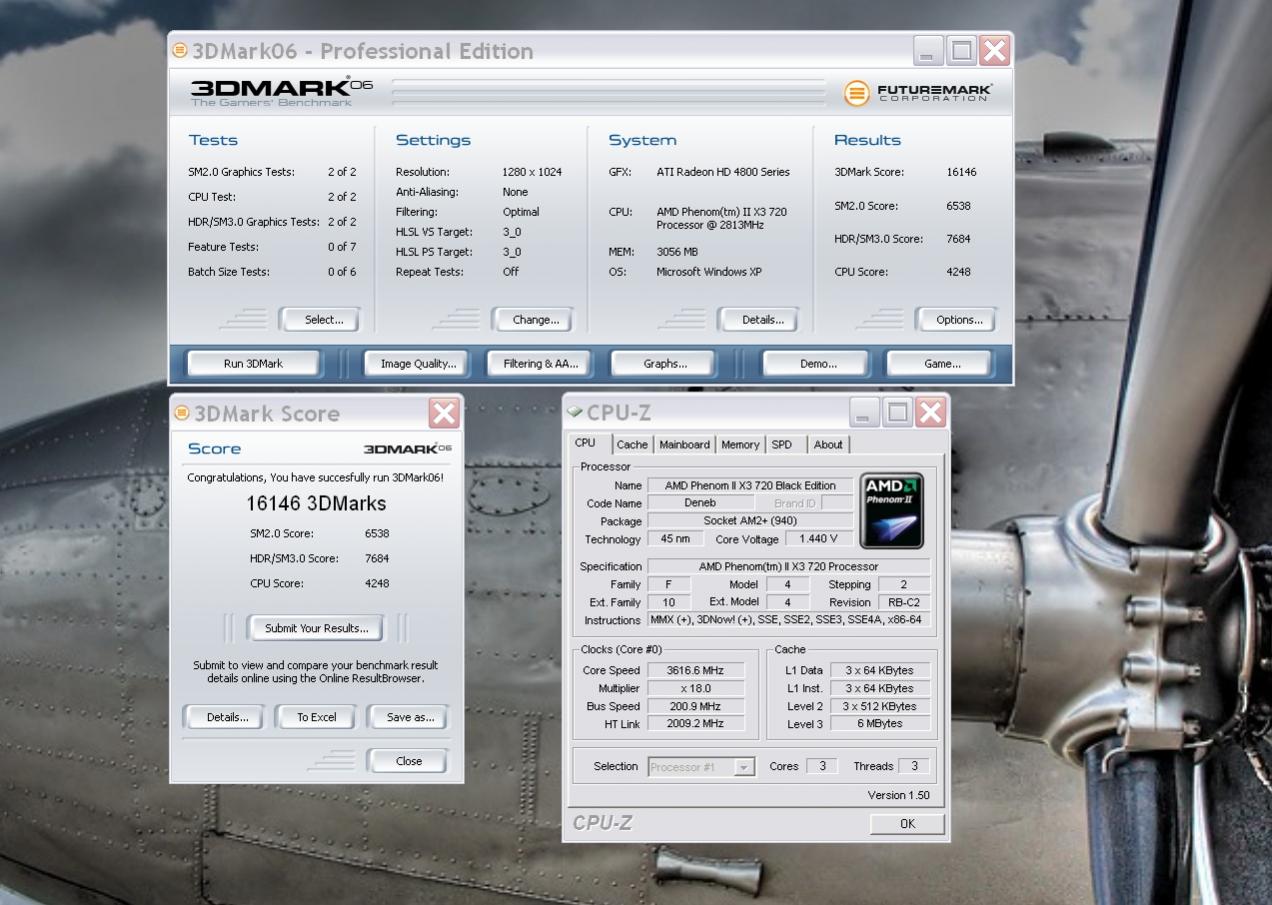Viewport: 1272px width, 905px height.
Task: Click the Instructions field in CPU-Z
Action: point(789,620)
